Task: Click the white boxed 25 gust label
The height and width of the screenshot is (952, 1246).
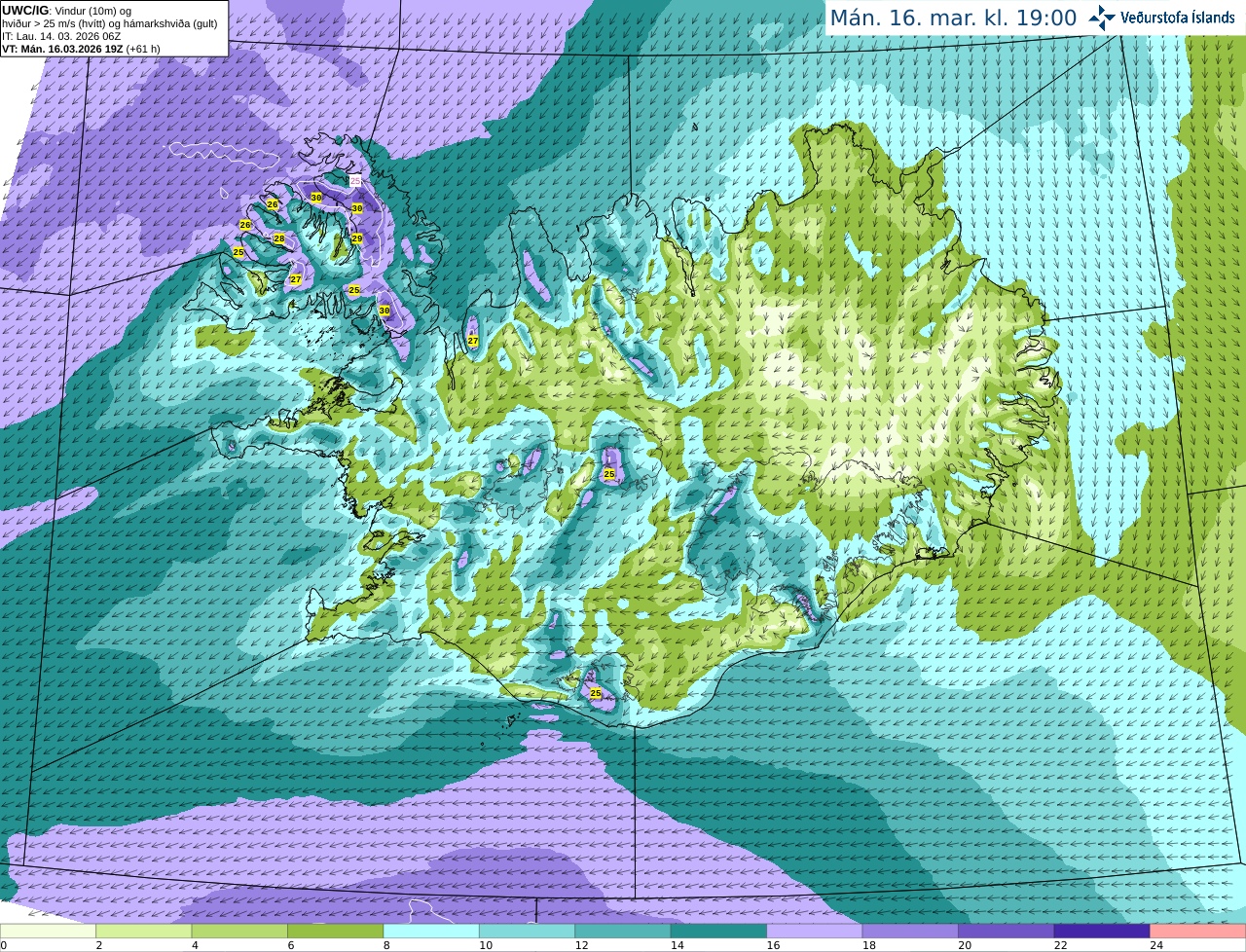Action: 355,180
